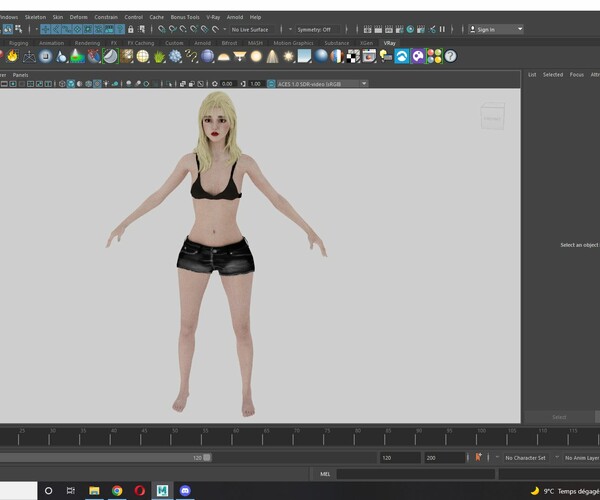Viewport: 600px width, 500px height.
Task: Open the Skeleton menu
Action: (35, 17)
